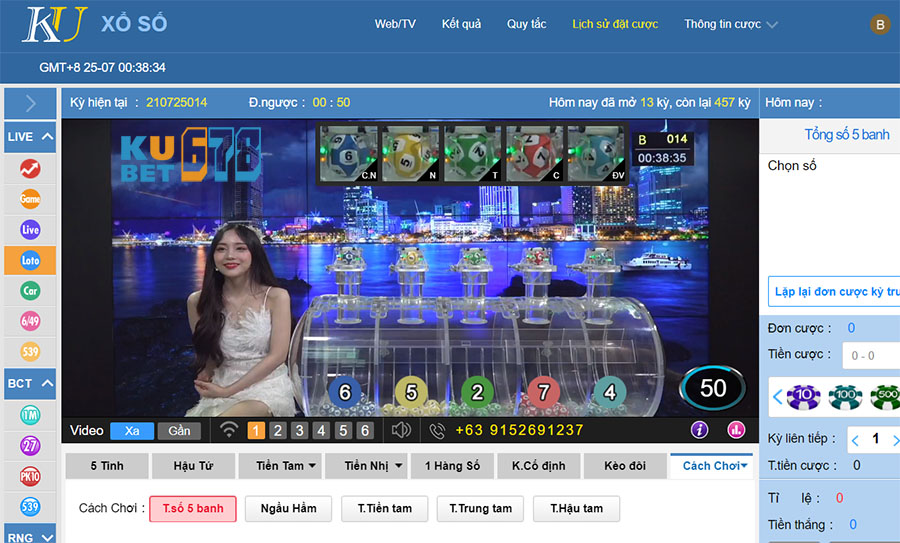Select the Hậu Tứ tab
The image size is (900, 543).
(193, 466)
